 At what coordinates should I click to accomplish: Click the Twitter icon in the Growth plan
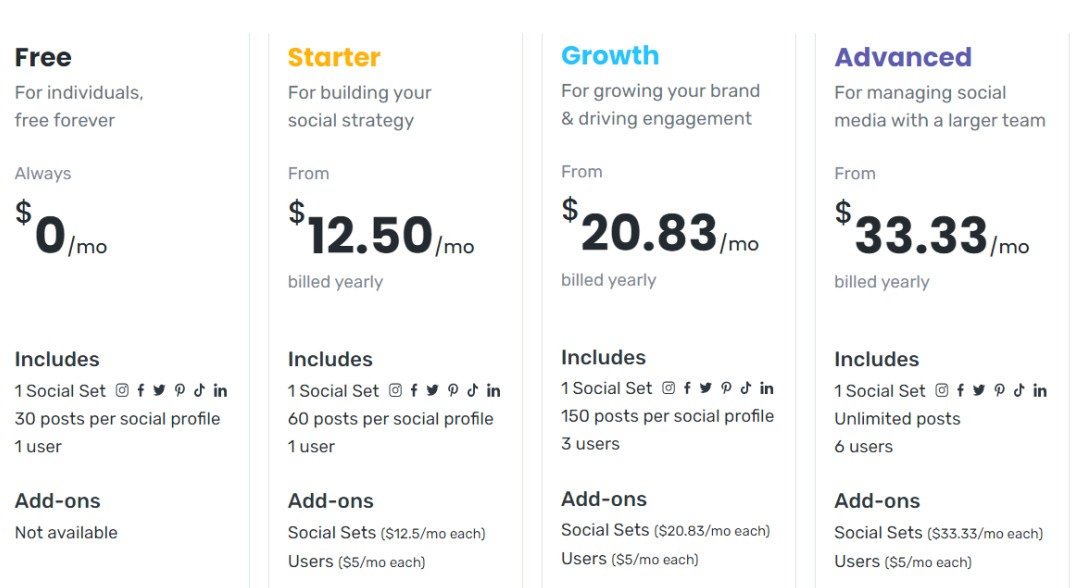(x=706, y=389)
